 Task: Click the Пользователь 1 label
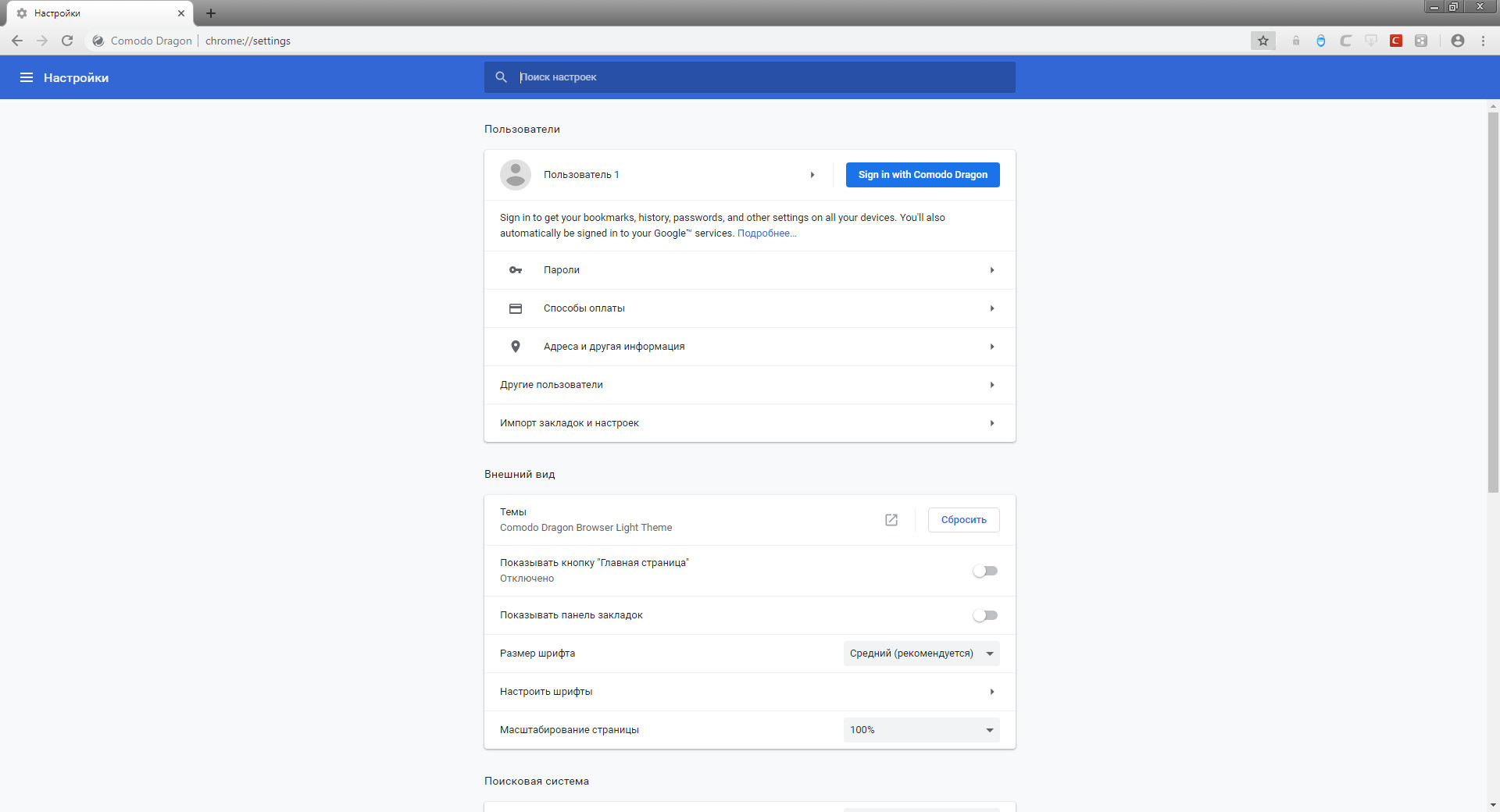pos(581,175)
